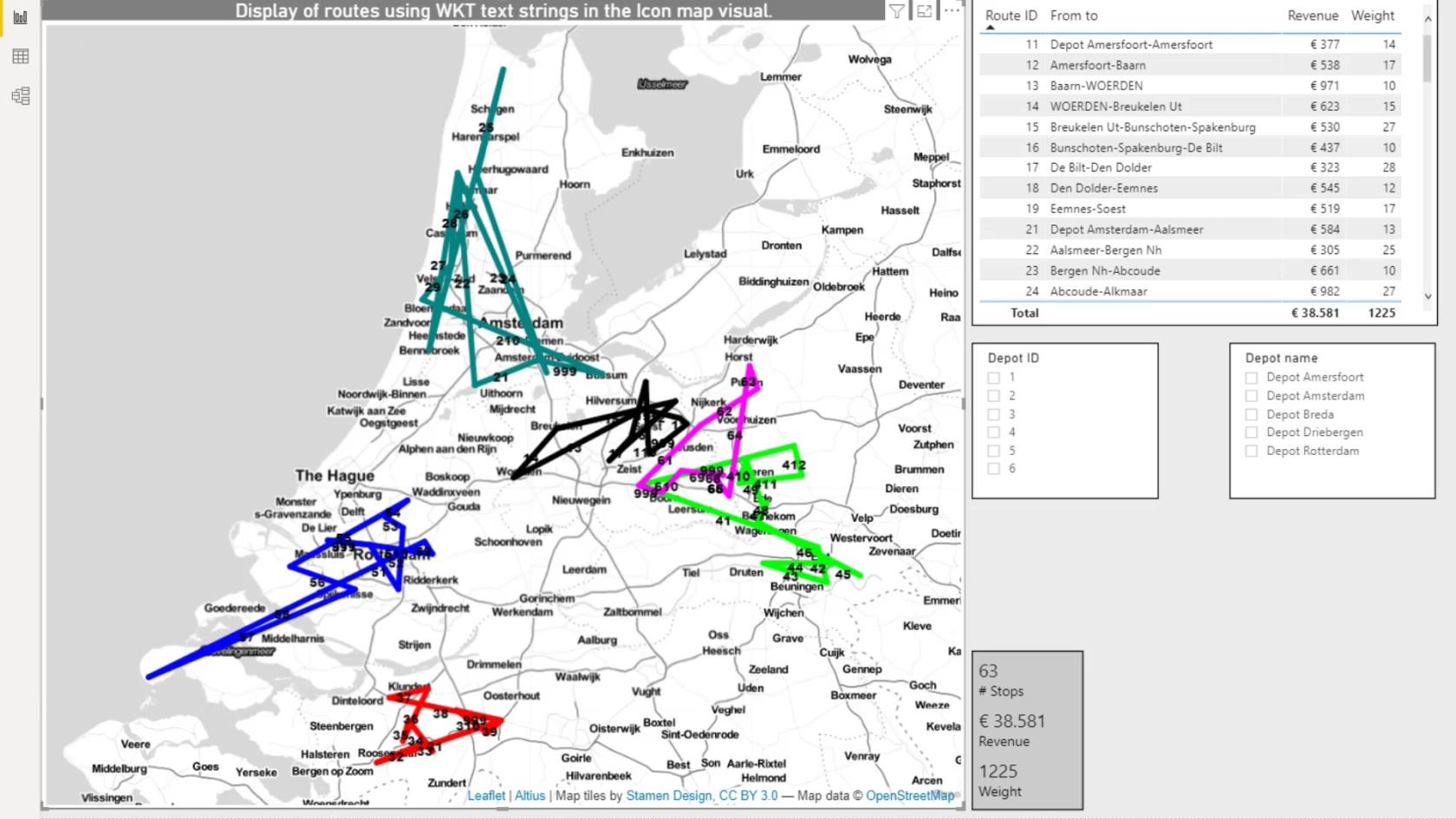
Task: Open the Report view icon in sidebar
Action: click(x=21, y=17)
